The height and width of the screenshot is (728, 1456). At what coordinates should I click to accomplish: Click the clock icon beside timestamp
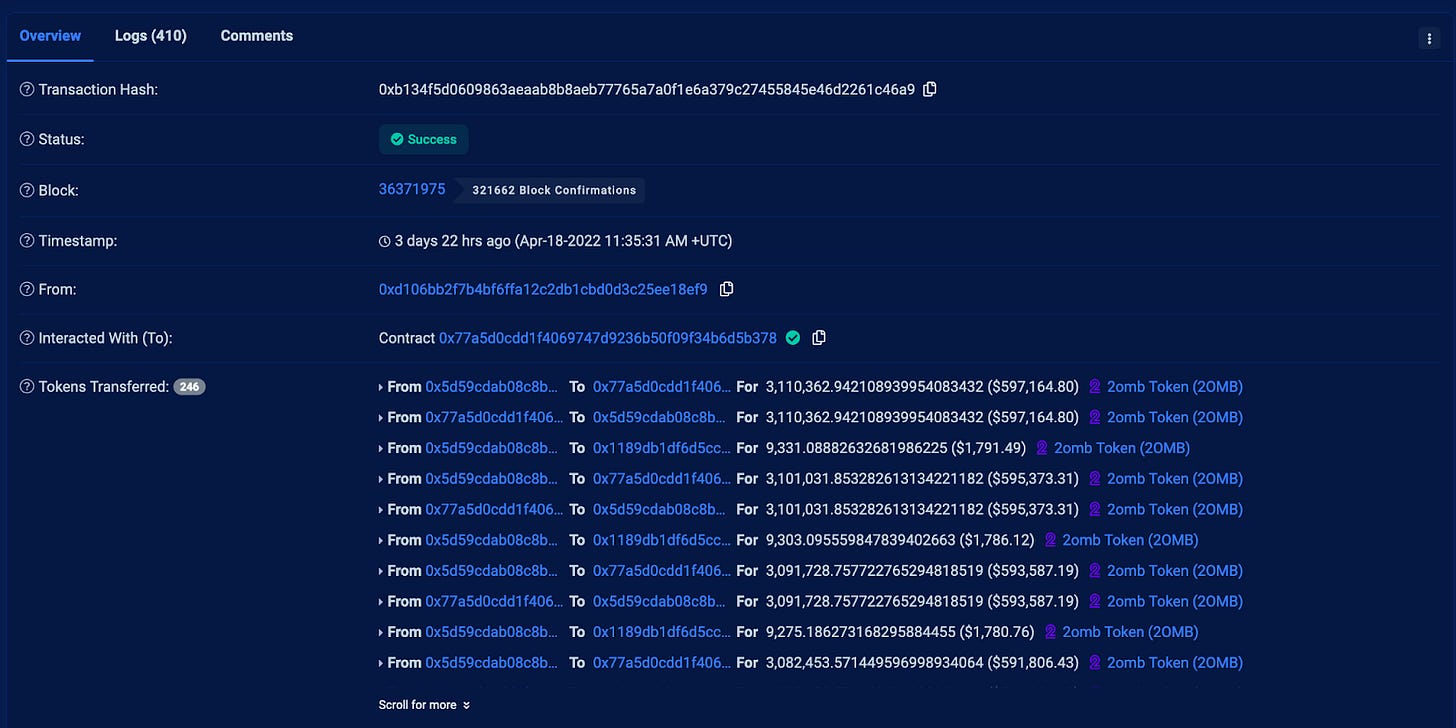click(x=384, y=241)
